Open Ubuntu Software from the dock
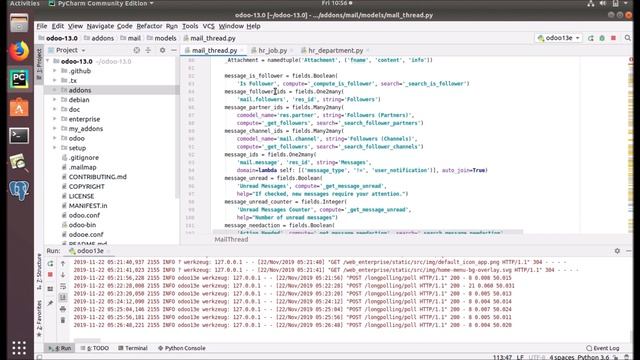Screen dimensions: 640x360 [x=19, y=108]
